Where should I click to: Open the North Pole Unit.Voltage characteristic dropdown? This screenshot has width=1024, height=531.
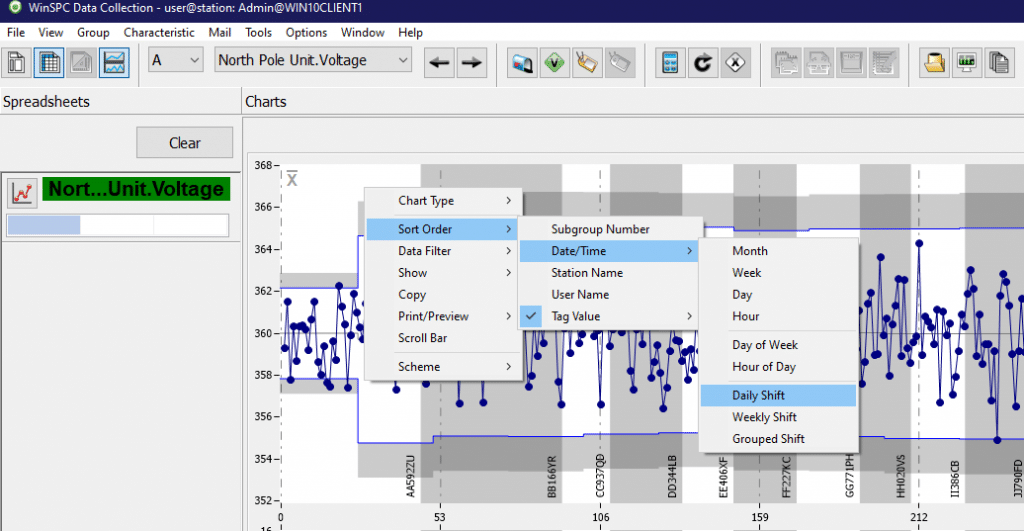pos(313,61)
